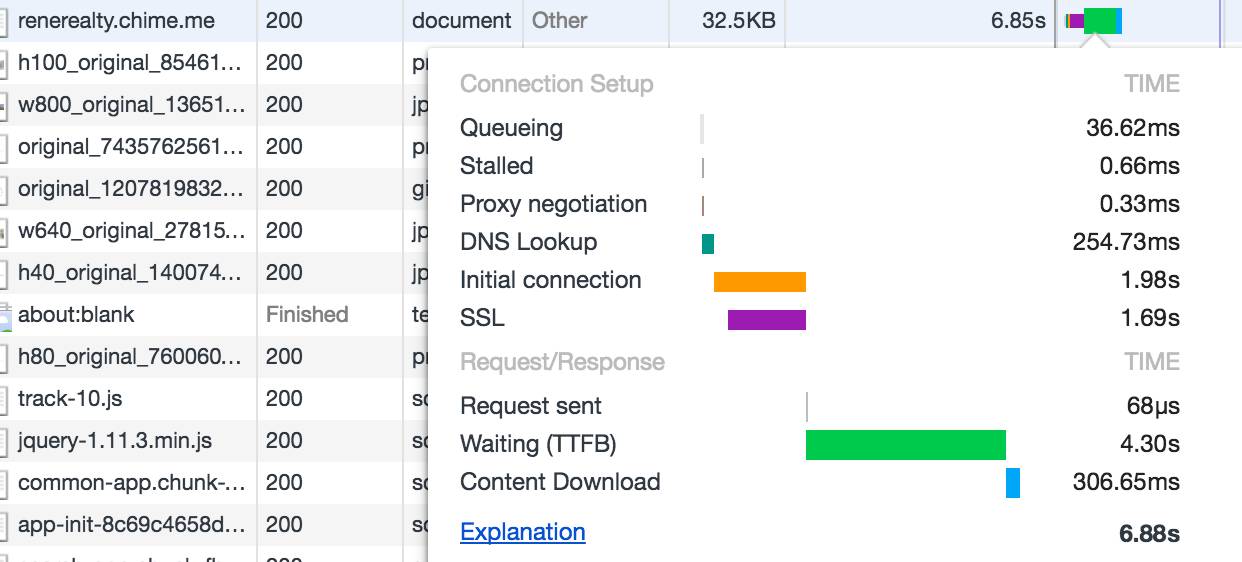
Task: Click the image icon beside w800_original file
Action: pyautogui.click(x=4, y=105)
